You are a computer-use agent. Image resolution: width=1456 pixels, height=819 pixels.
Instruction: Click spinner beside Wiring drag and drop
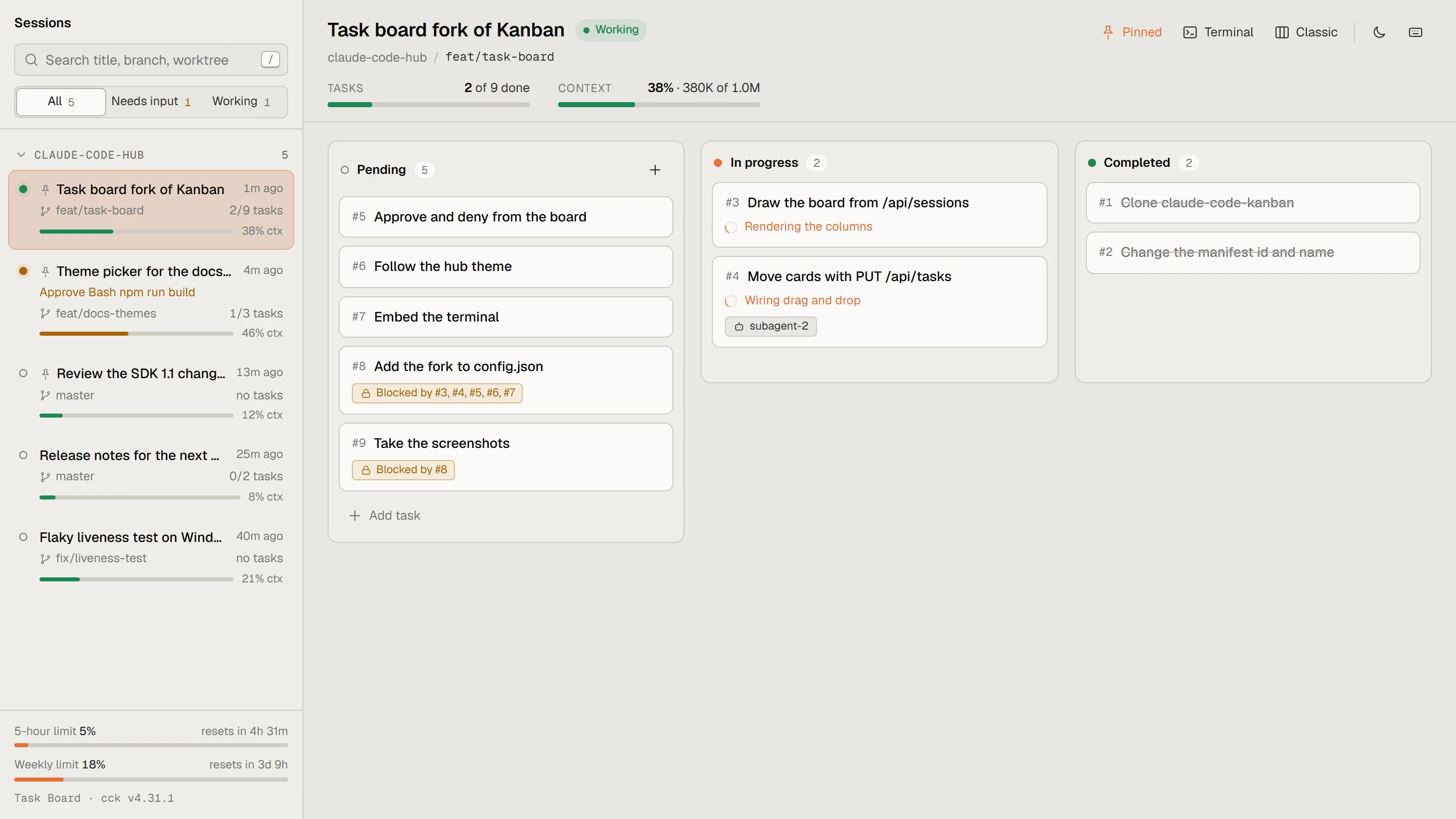point(731,301)
